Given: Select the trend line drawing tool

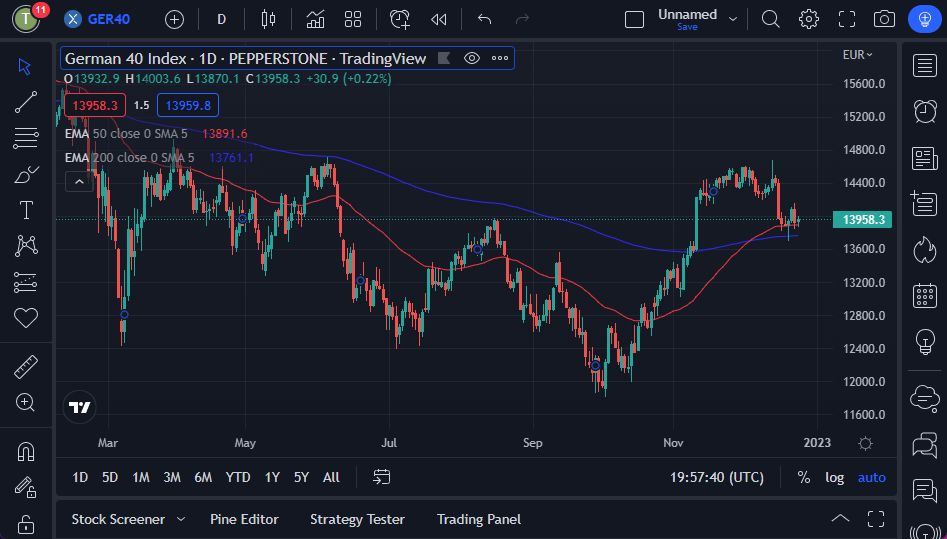Looking at the screenshot, I should [x=26, y=102].
